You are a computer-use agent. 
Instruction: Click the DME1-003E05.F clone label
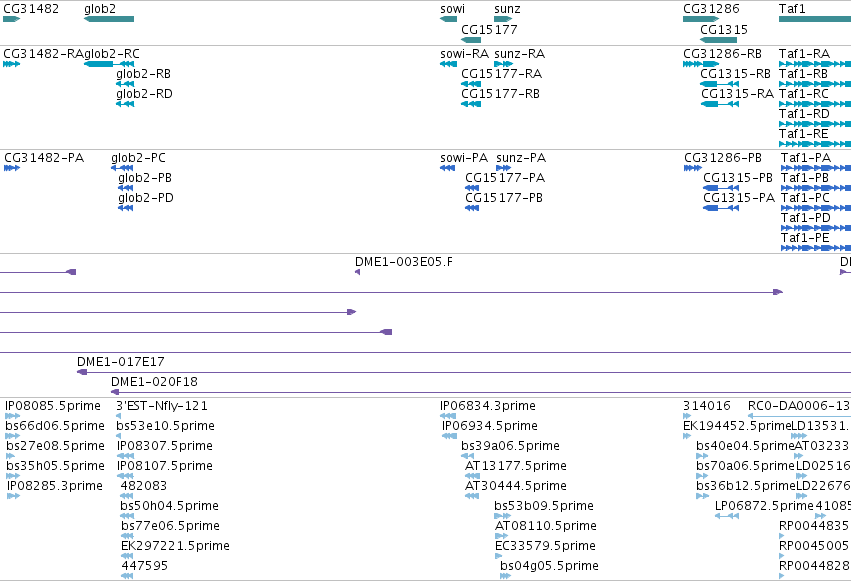pyautogui.click(x=404, y=262)
